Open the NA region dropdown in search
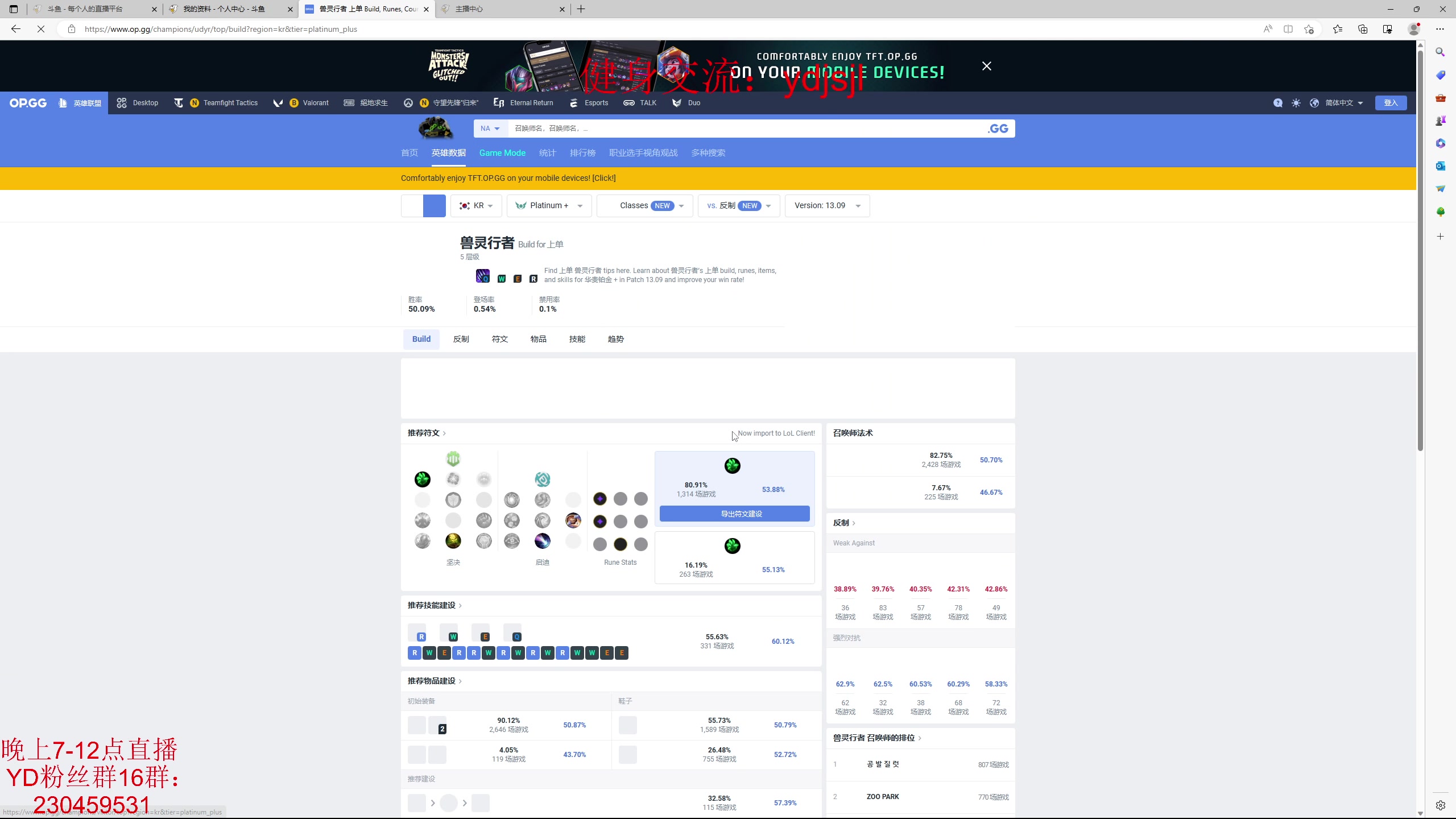This screenshot has height=819, width=1456. click(x=490, y=129)
